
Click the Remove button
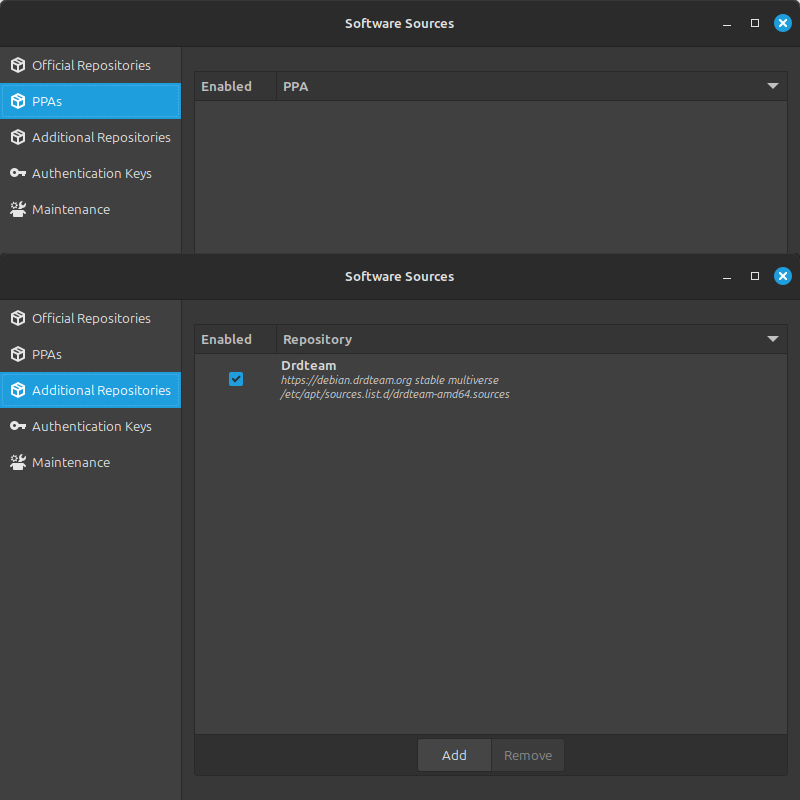[528, 755]
